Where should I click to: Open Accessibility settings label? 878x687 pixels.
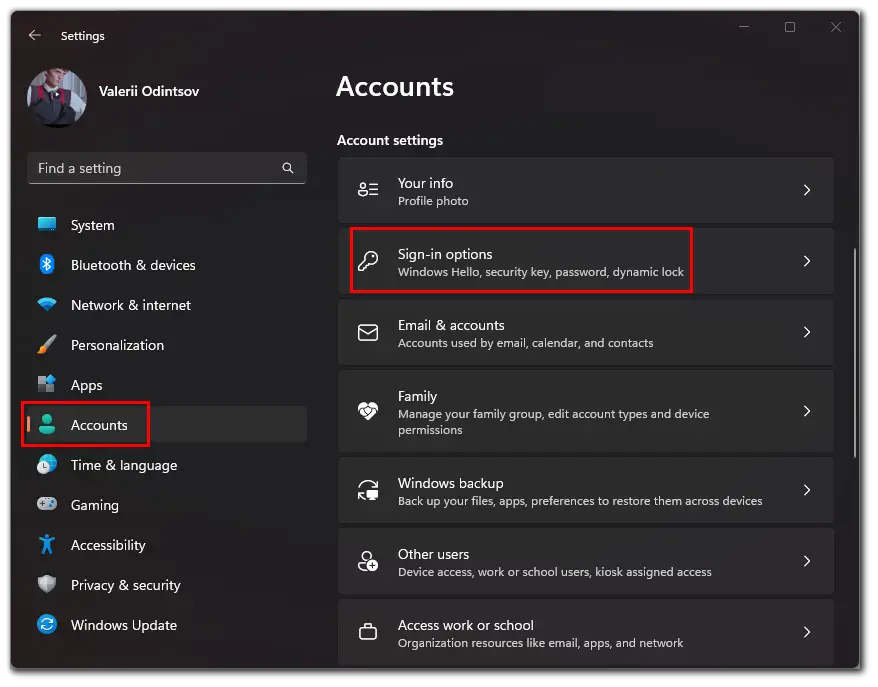108,545
